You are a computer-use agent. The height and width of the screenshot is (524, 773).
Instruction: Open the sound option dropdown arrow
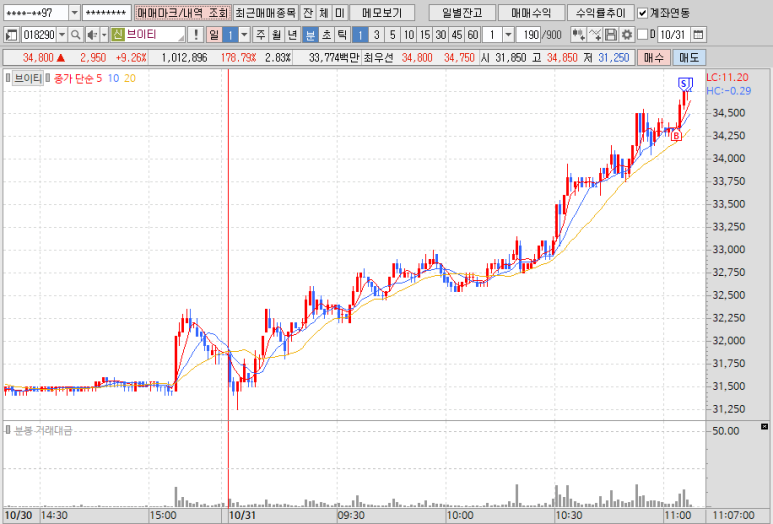[104, 35]
